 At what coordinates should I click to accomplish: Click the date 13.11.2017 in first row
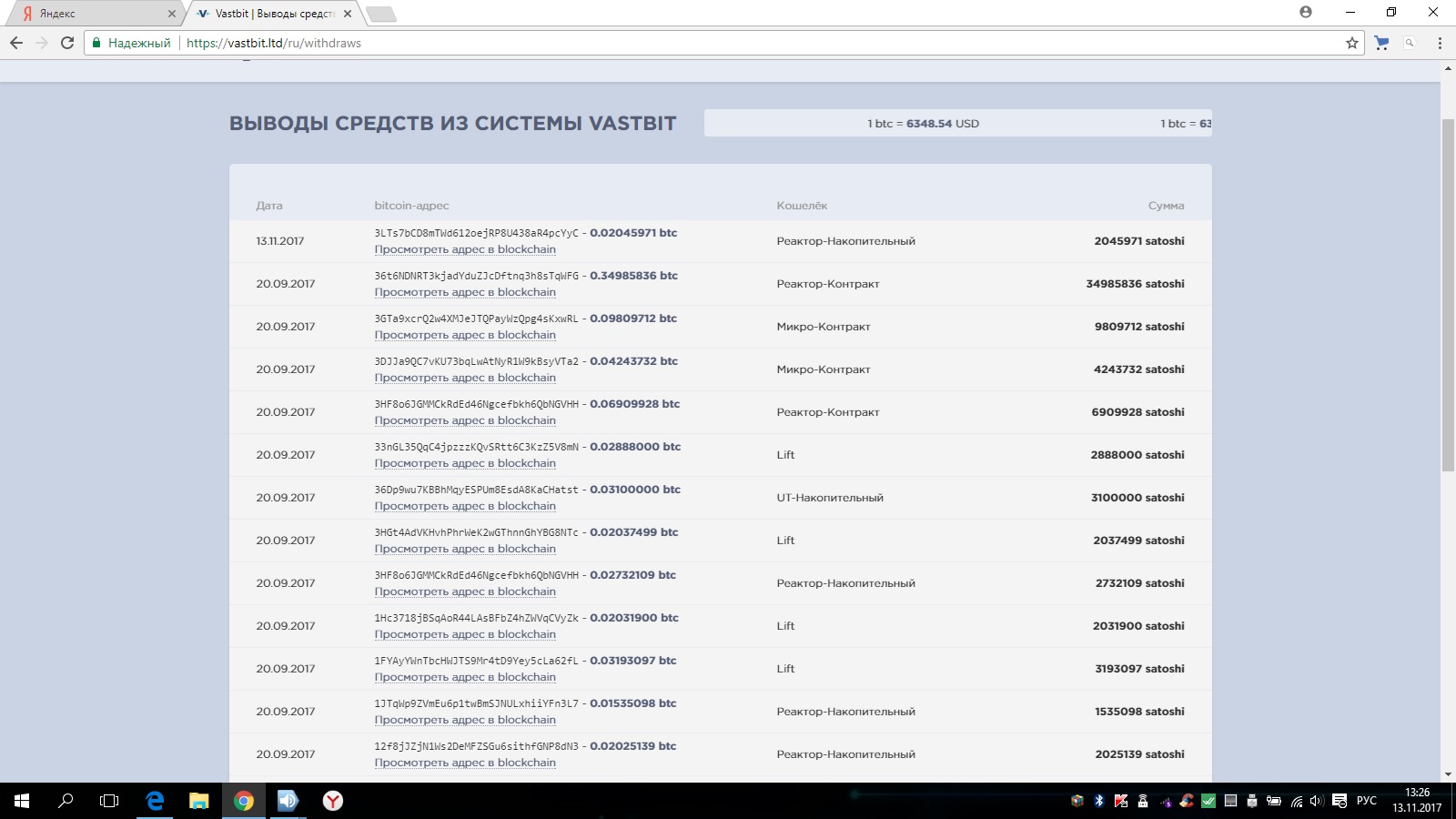pyautogui.click(x=280, y=241)
